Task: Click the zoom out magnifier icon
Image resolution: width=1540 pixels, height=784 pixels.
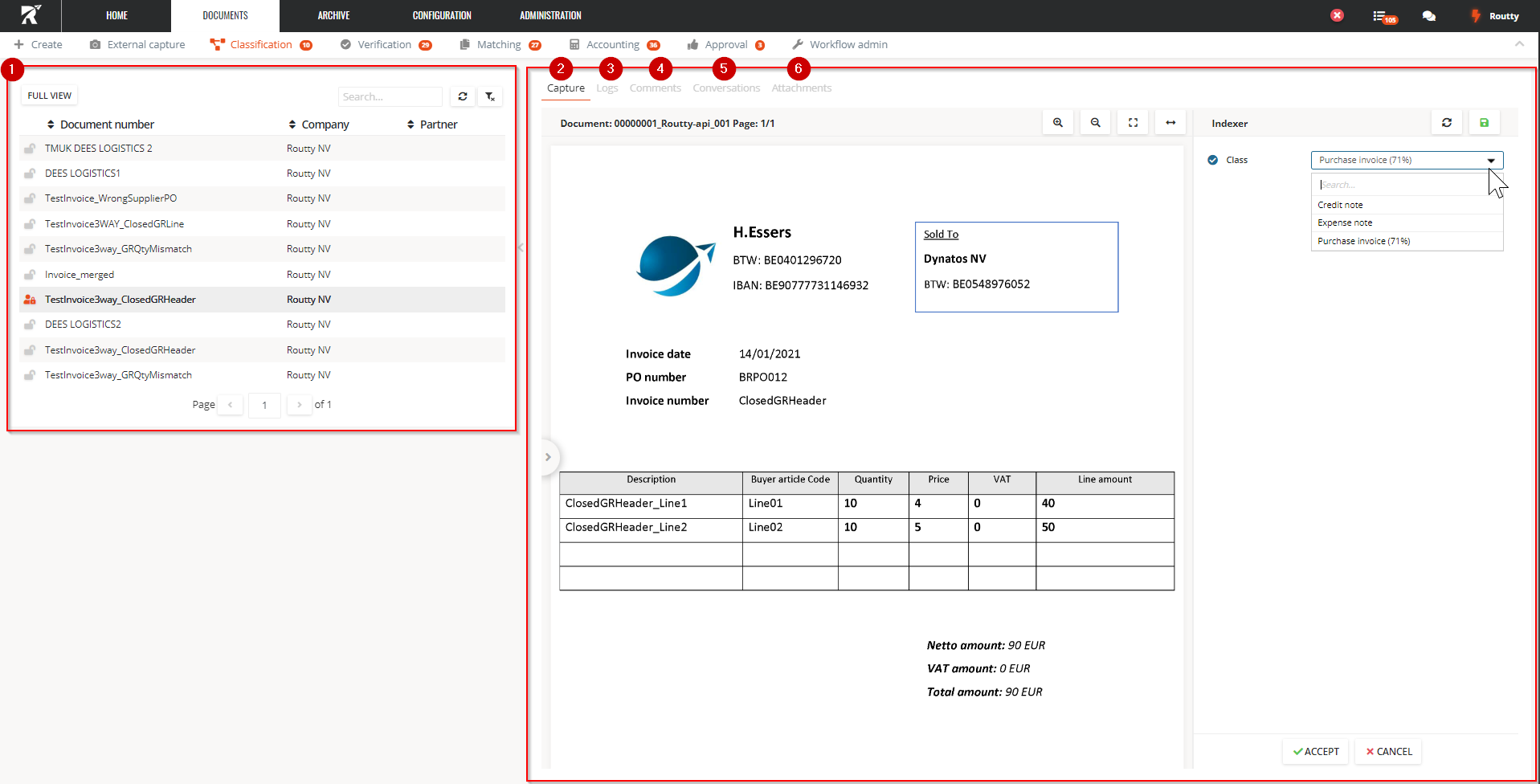Action: tap(1095, 123)
